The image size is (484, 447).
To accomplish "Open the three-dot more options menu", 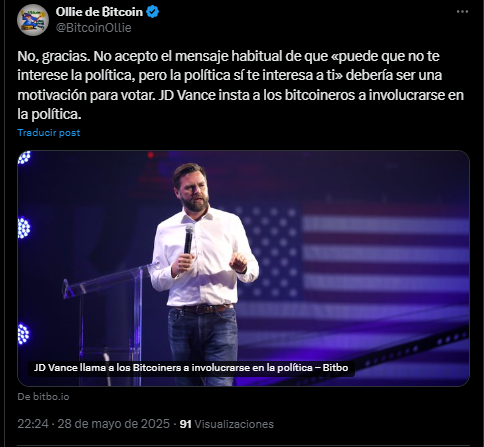I will point(462,12).
